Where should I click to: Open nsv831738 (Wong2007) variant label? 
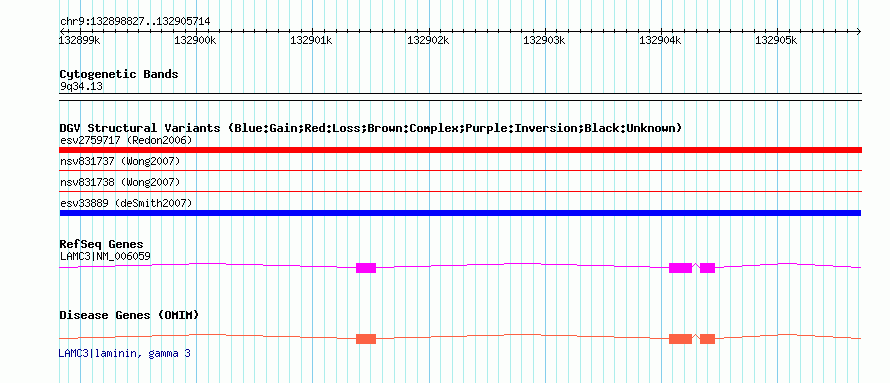pos(120,182)
